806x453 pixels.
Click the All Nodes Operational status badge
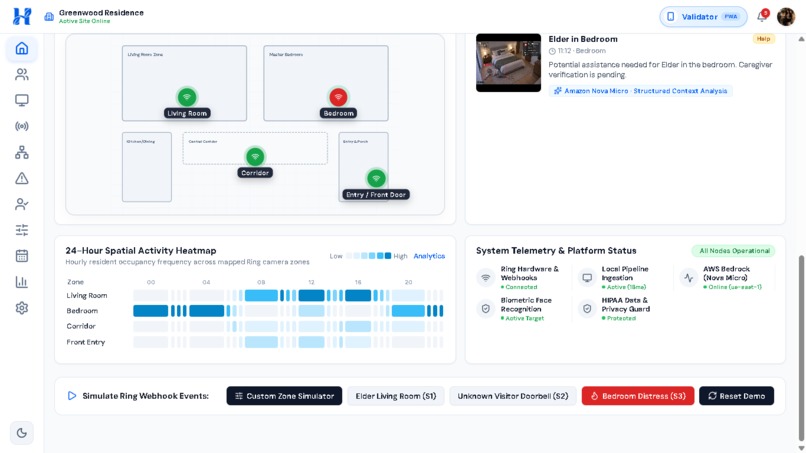point(734,251)
